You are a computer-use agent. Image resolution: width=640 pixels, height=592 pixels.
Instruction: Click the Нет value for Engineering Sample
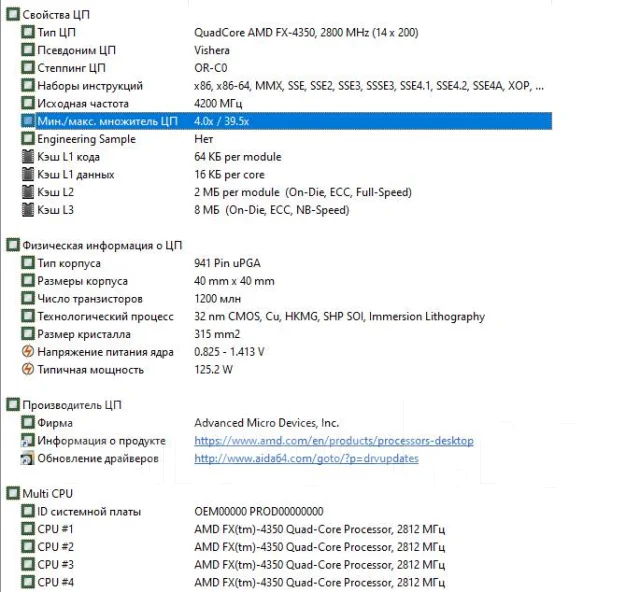tap(204, 139)
